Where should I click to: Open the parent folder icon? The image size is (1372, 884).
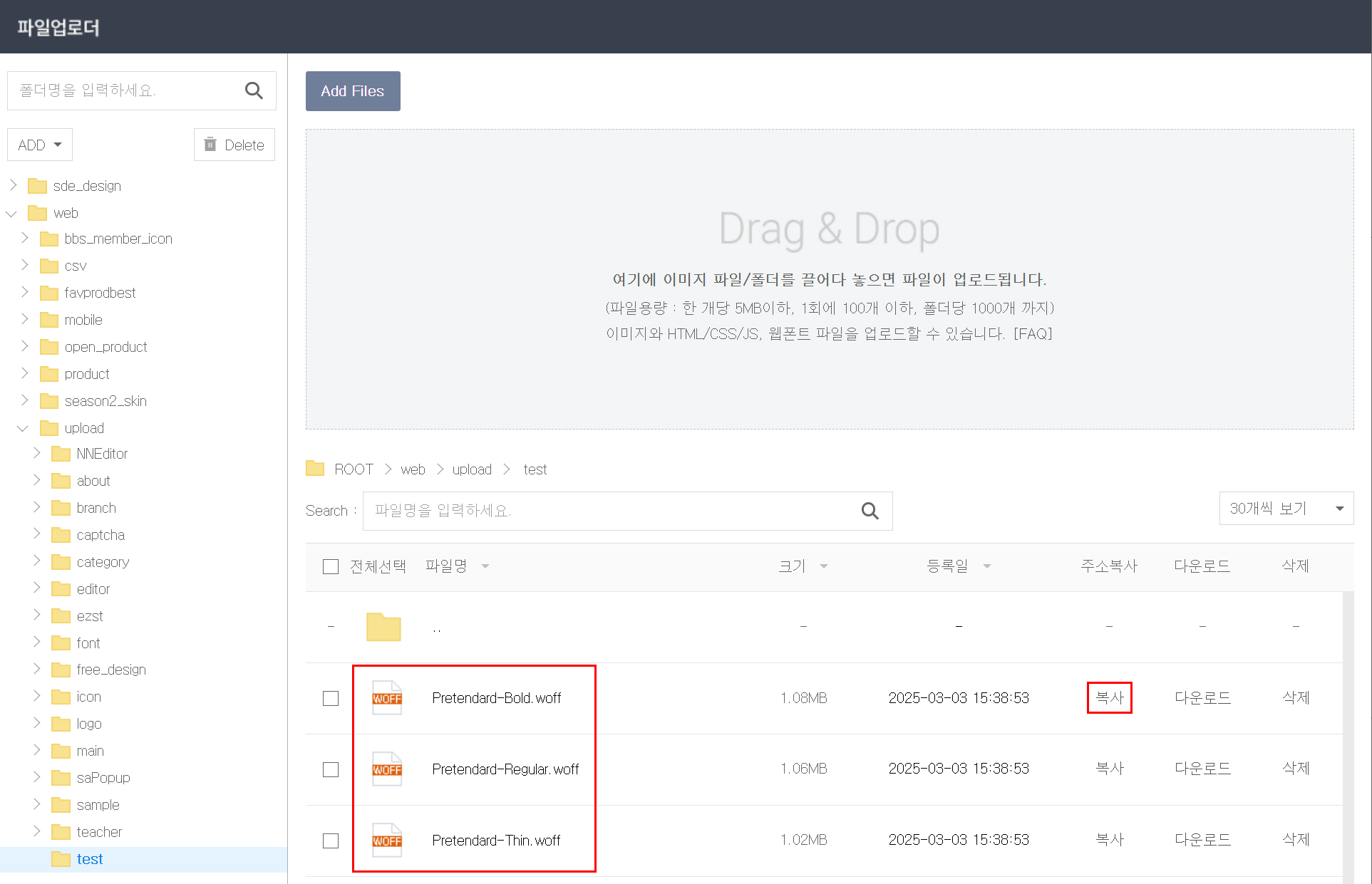[383, 627]
